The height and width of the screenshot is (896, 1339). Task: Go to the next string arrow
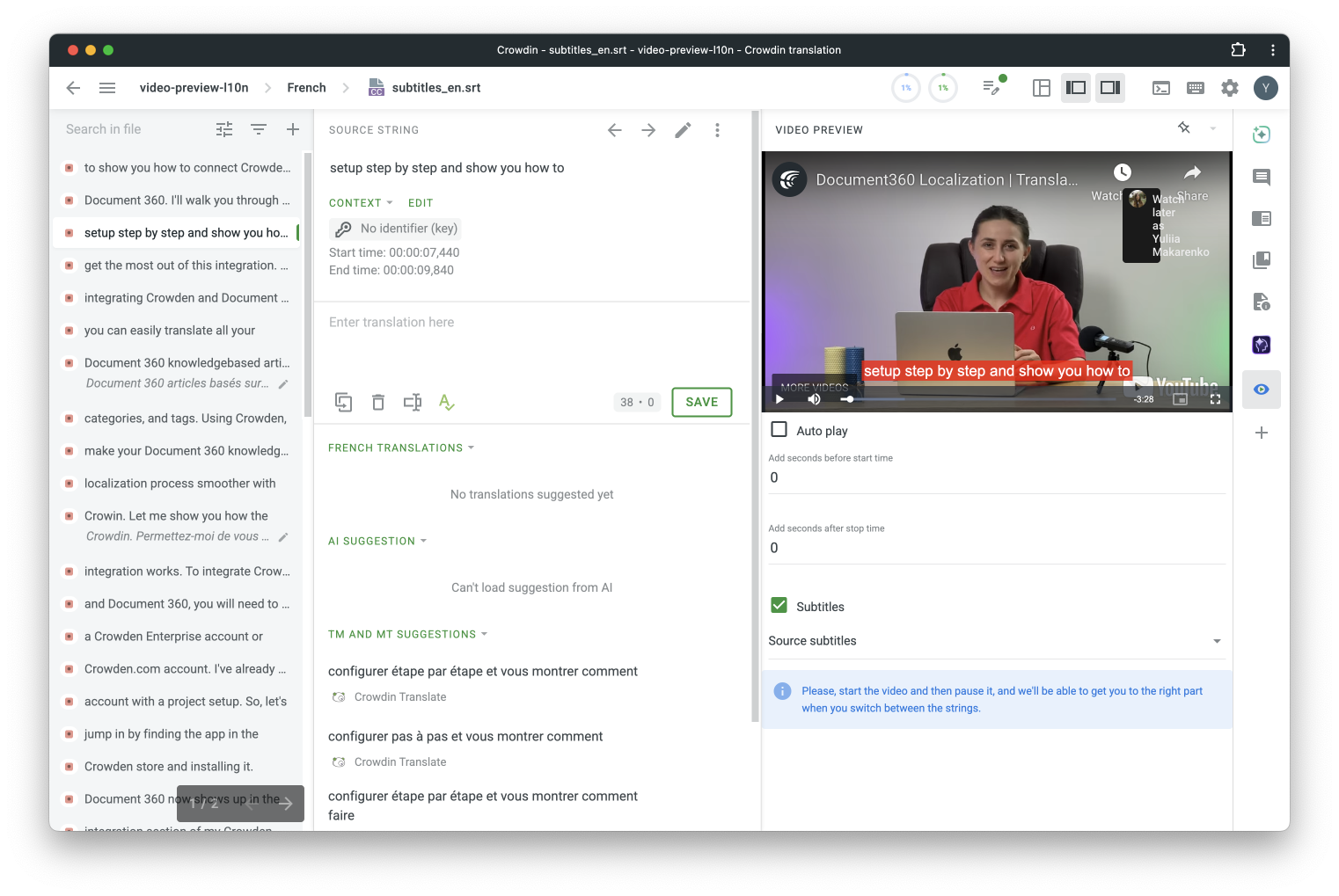[648, 130]
